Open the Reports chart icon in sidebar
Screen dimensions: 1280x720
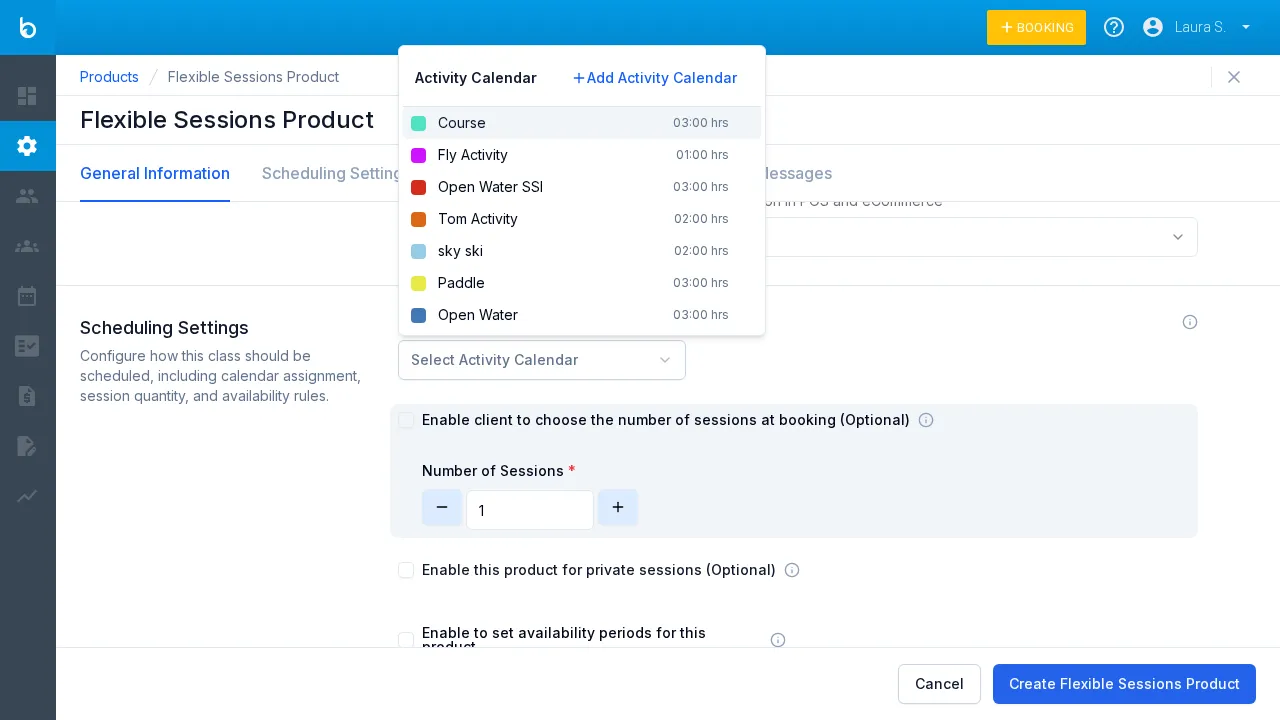[28, 496]
